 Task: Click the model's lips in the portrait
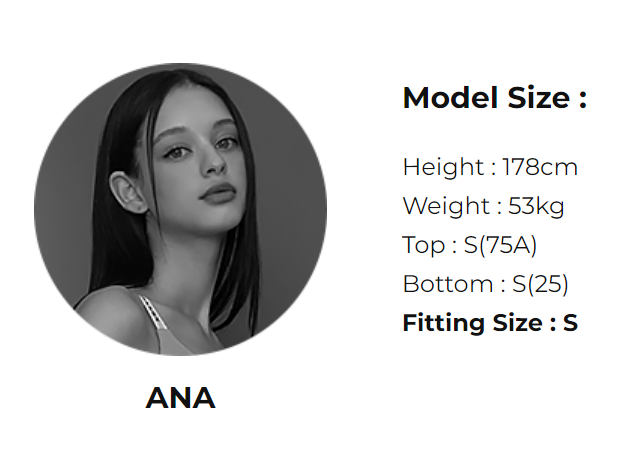[218, 192]
